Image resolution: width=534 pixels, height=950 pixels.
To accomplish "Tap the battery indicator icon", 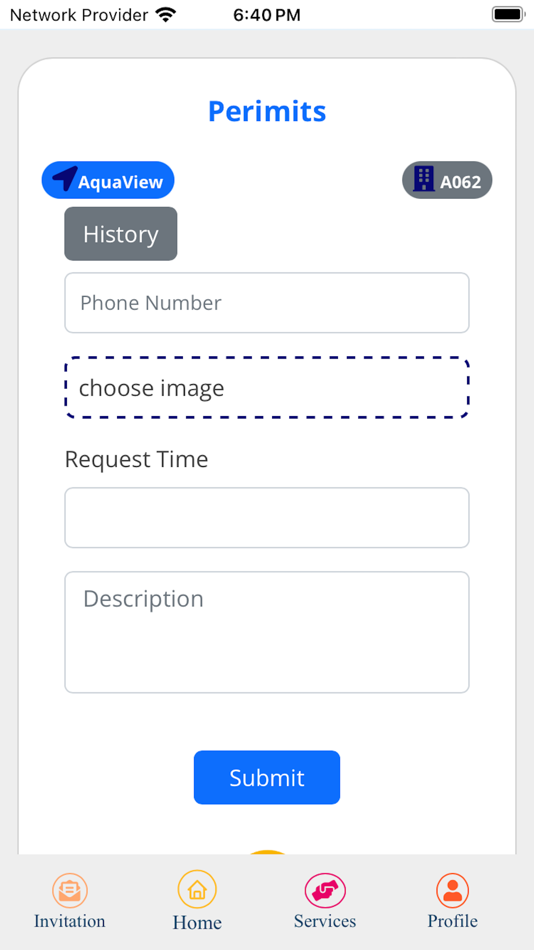I will coord(507,14).
